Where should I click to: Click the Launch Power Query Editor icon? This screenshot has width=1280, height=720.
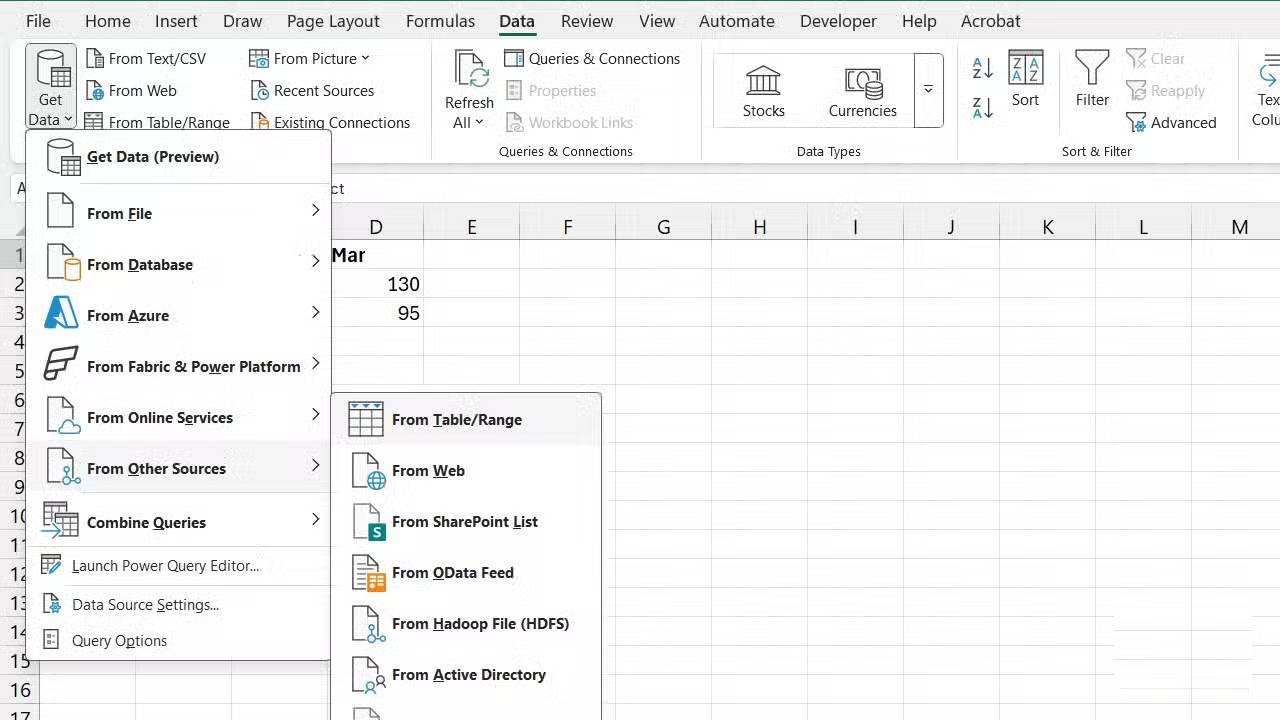pyautogui.click(x=51, y=565)
